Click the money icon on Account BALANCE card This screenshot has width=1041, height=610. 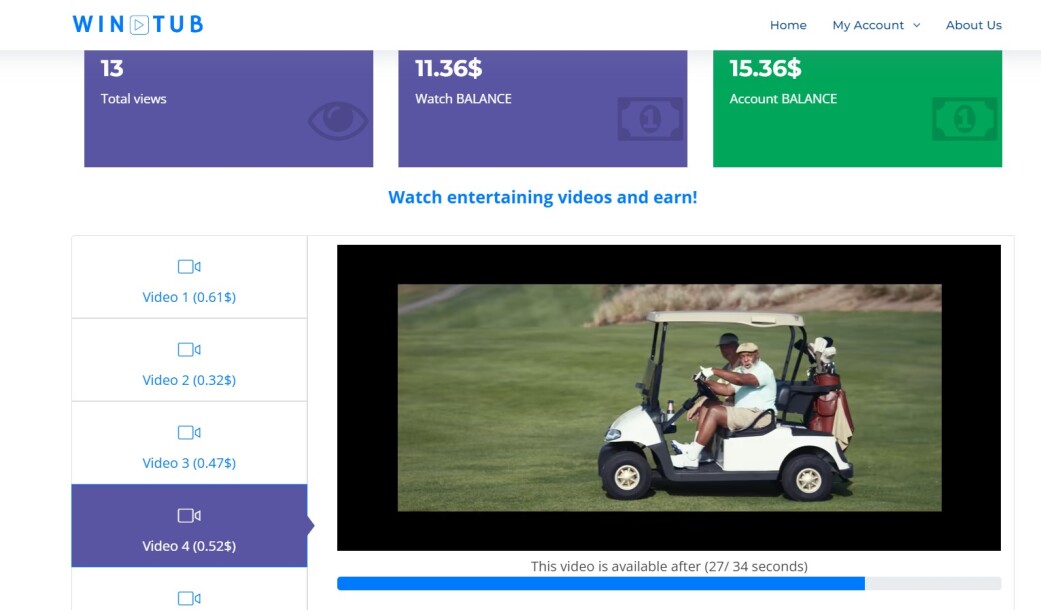(x=965, y=119)
